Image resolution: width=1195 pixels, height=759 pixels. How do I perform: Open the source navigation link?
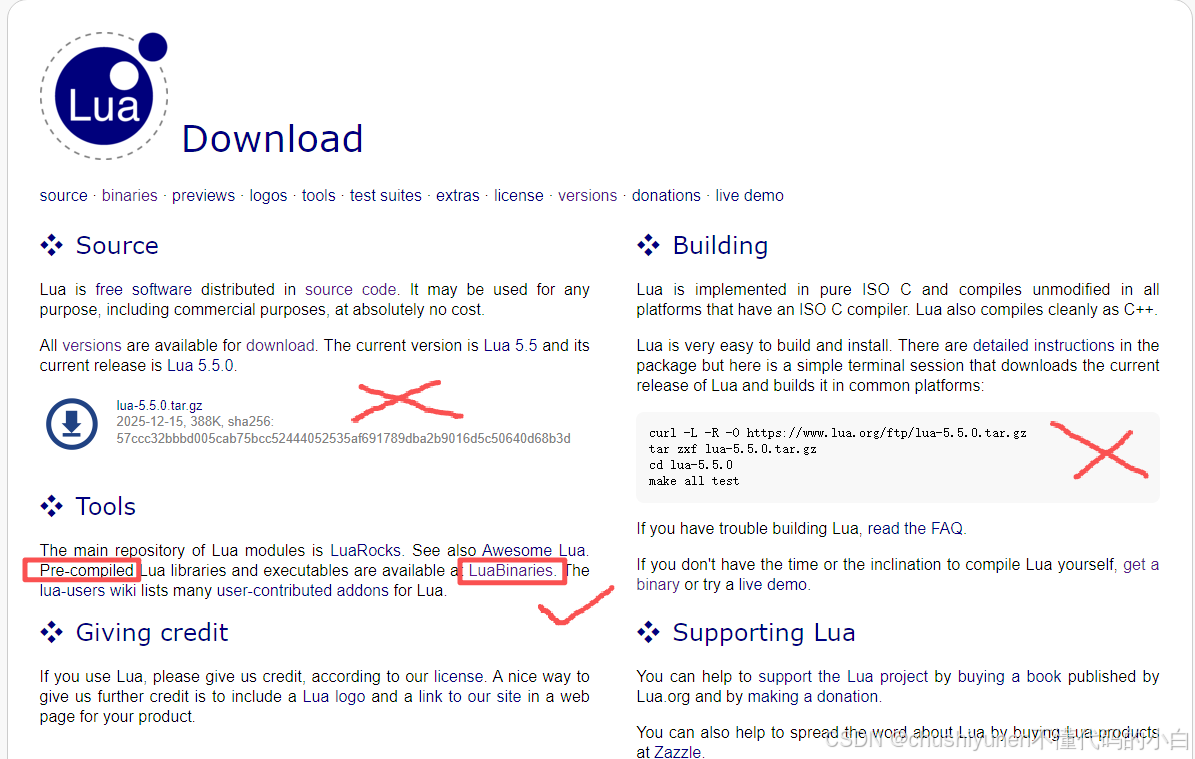tap(63, 196)
